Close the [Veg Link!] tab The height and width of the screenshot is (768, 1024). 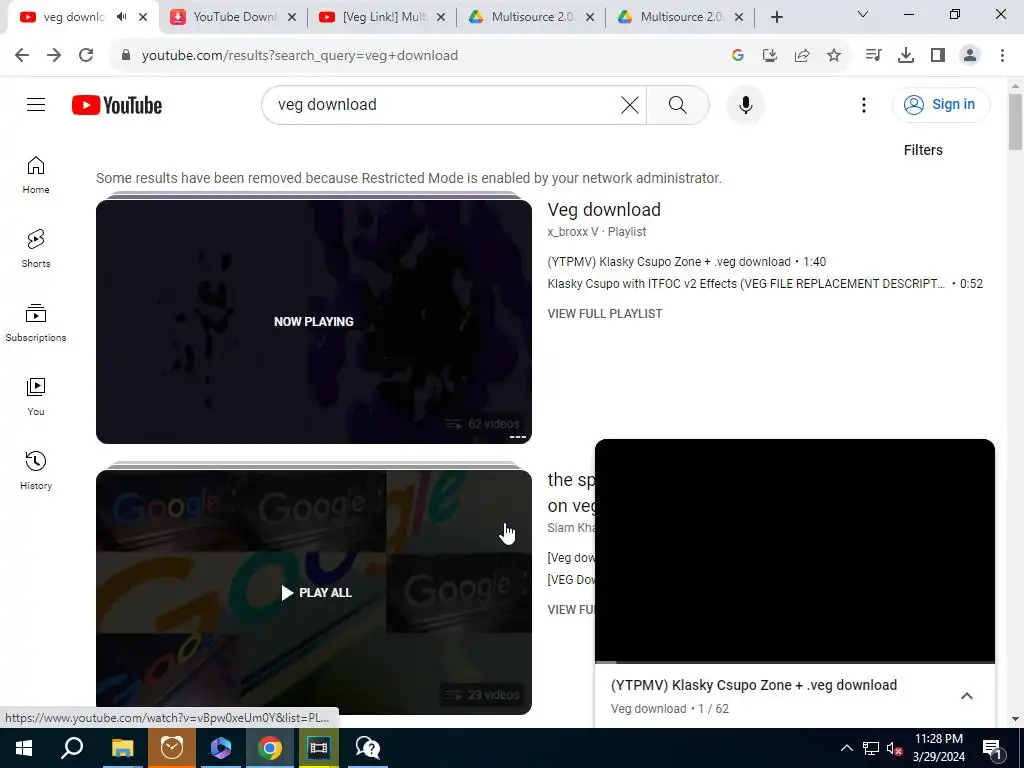441,17
